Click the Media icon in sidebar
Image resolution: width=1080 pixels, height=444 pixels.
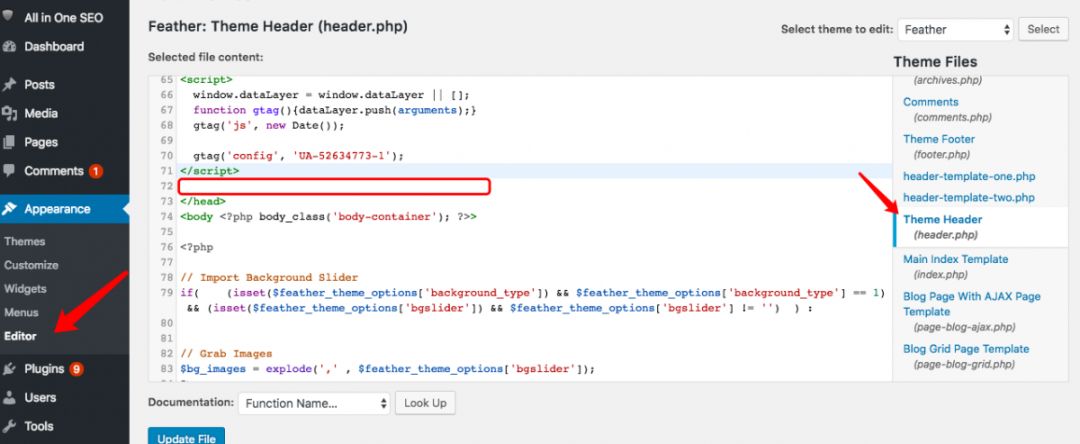pyautogui.click(x=9, y=114)
